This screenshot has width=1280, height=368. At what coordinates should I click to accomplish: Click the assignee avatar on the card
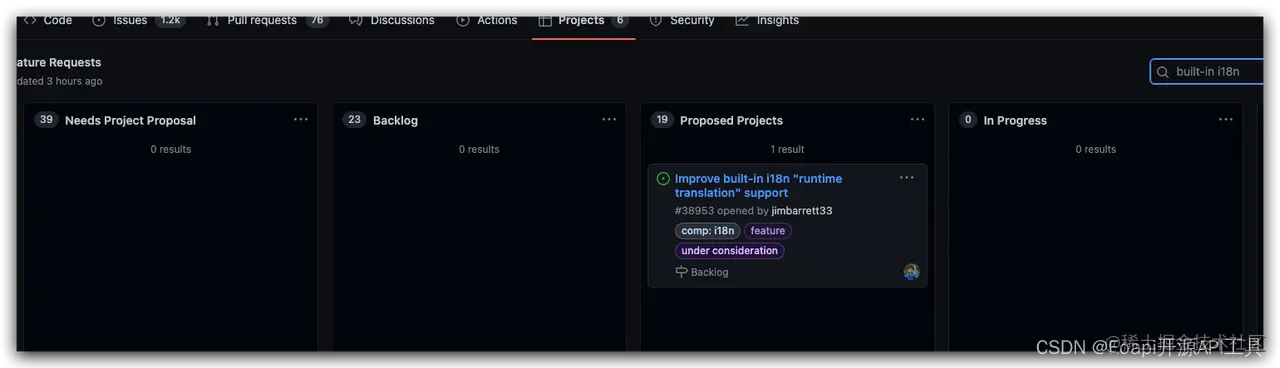coord(911,272)
